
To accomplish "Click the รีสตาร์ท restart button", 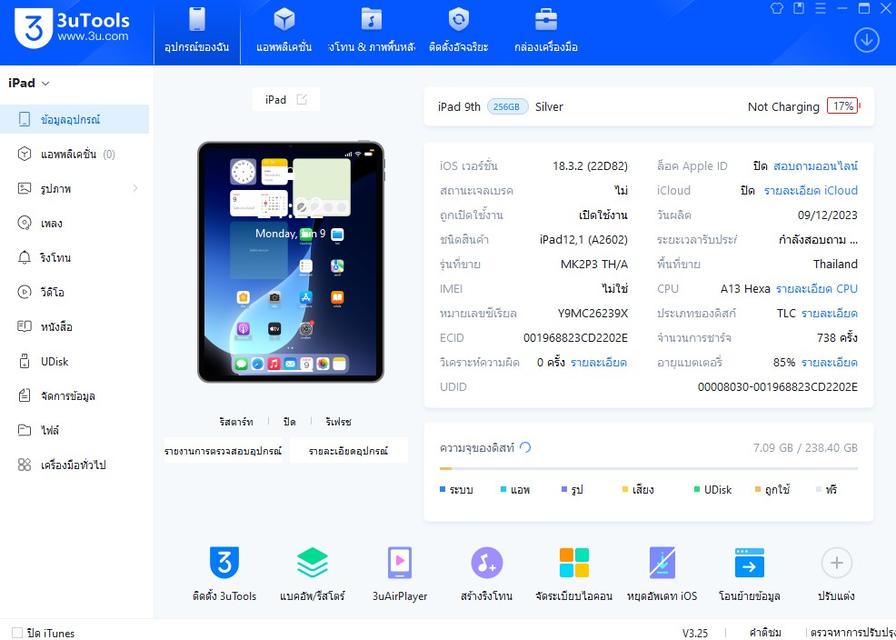I will pyautogui.click(x=236, y=422).
